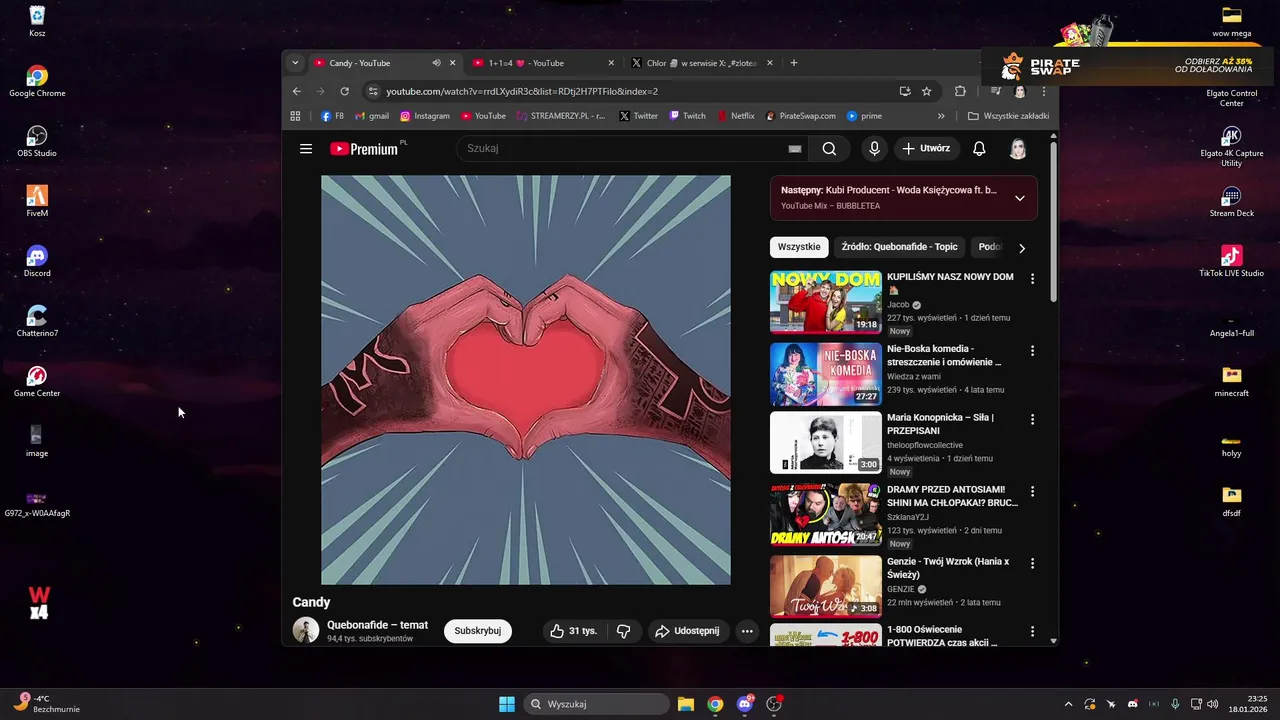
Task: Open the Stream Deck desktop icon
Action: pos(1231,202)
